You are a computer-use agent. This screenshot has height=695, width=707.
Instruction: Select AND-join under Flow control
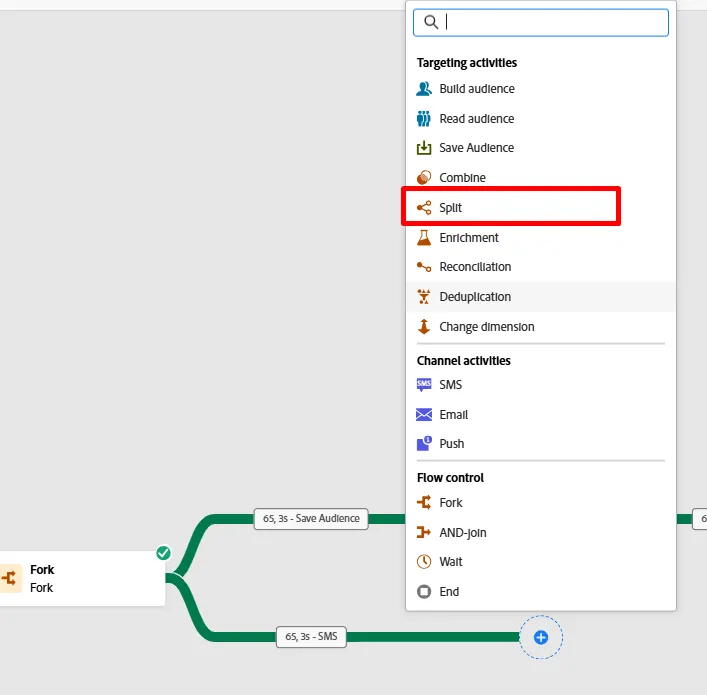point(541,533)
